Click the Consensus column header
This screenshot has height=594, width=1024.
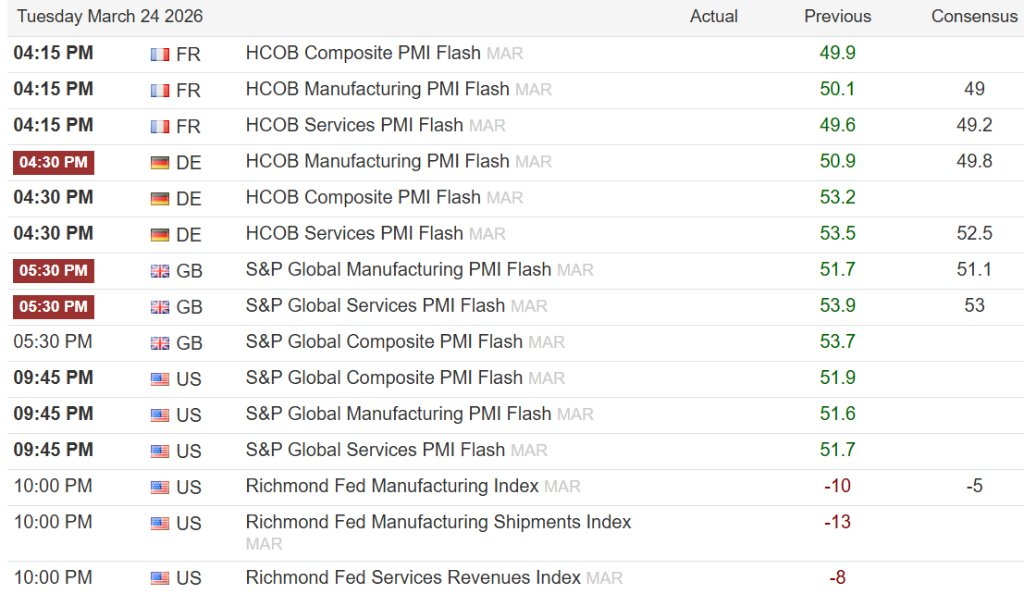[x=974, y=17]
